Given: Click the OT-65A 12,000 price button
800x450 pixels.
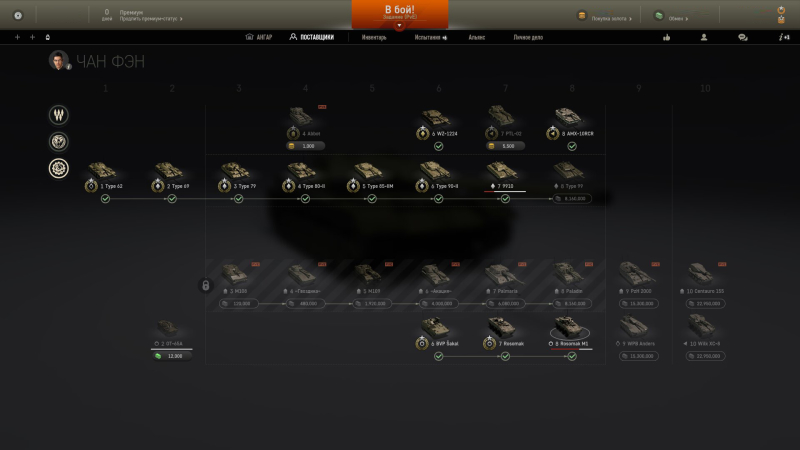Looking at the screenshot, I should (172, 356).
